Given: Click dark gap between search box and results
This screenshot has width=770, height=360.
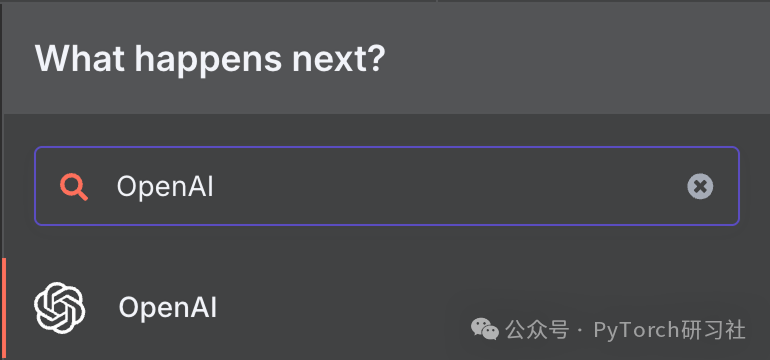Looking at the screenshot, I should coord(386,242).
